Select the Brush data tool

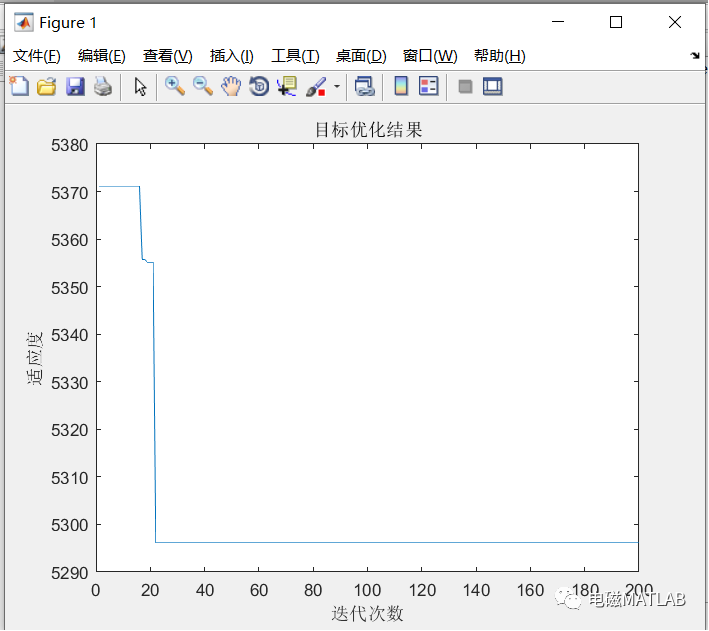point(316,86)
